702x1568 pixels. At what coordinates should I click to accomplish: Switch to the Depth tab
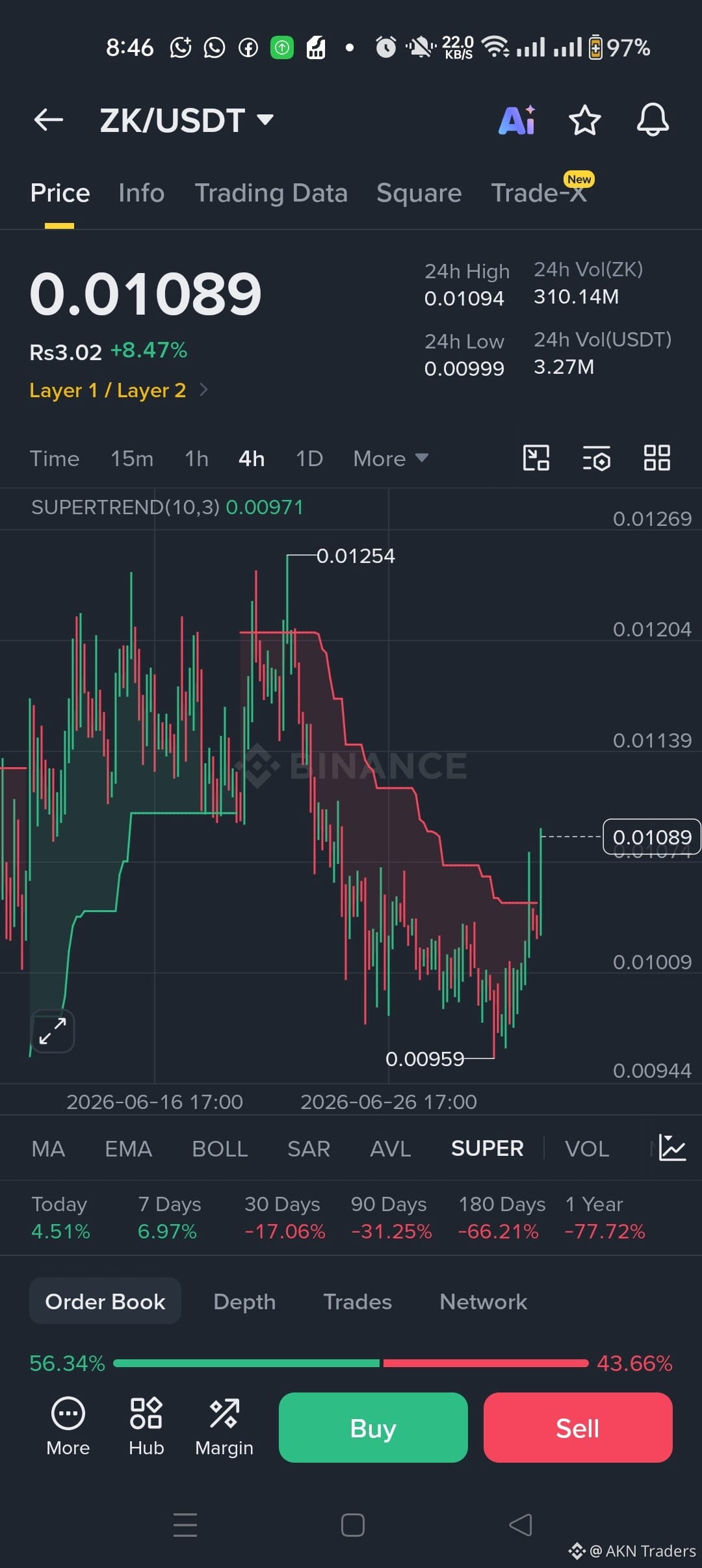coord(244,1301)
